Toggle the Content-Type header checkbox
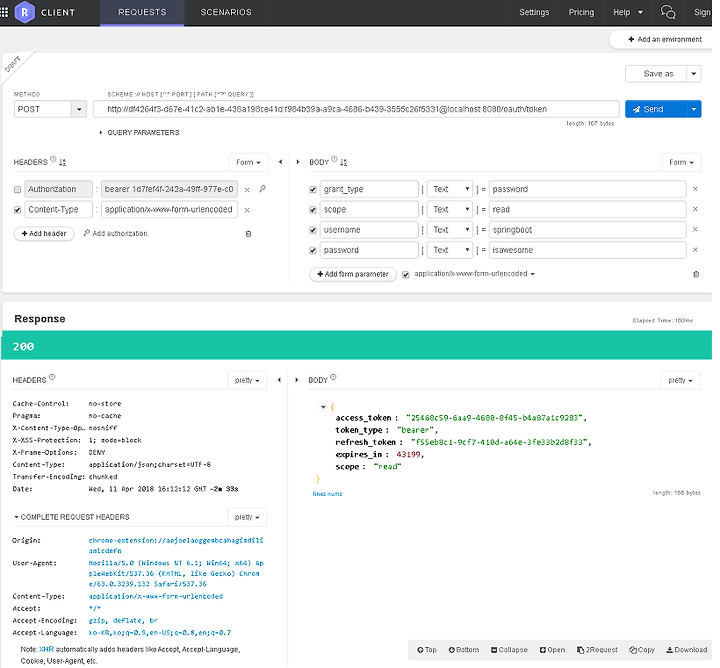The image size is (720, 668). click(x=17, y=210)
